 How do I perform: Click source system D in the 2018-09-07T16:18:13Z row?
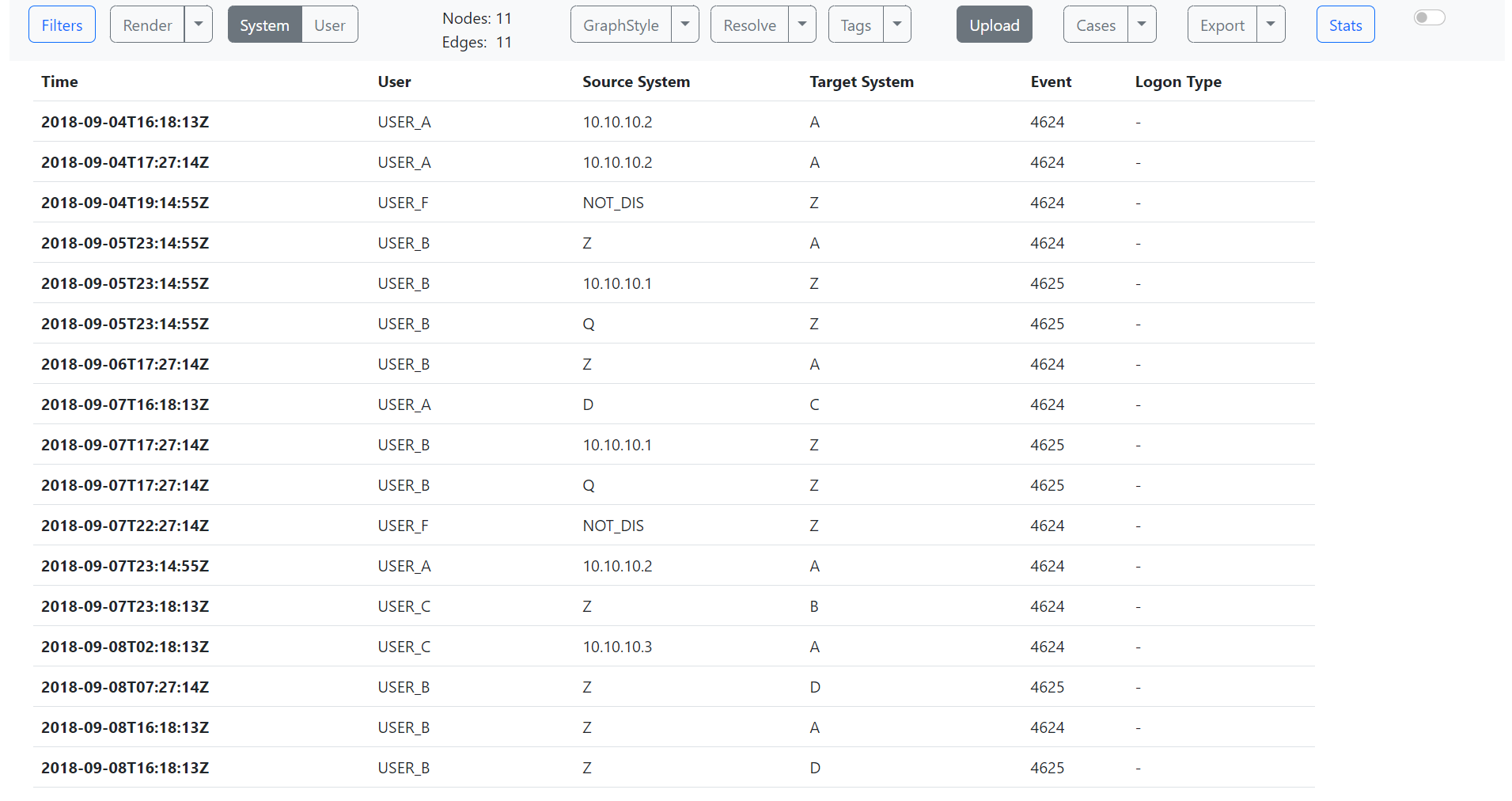click(588, 404)
